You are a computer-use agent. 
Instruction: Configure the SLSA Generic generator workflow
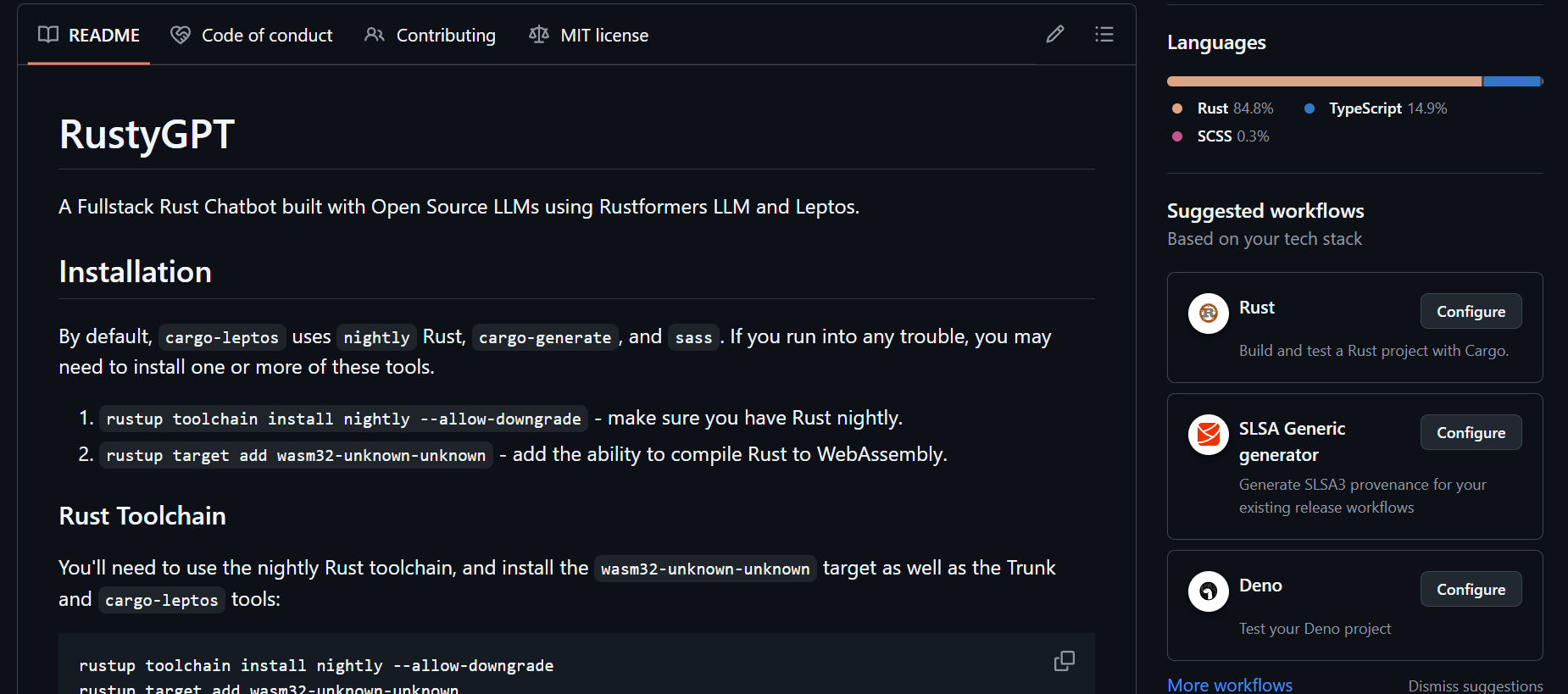pos(1471,432)
